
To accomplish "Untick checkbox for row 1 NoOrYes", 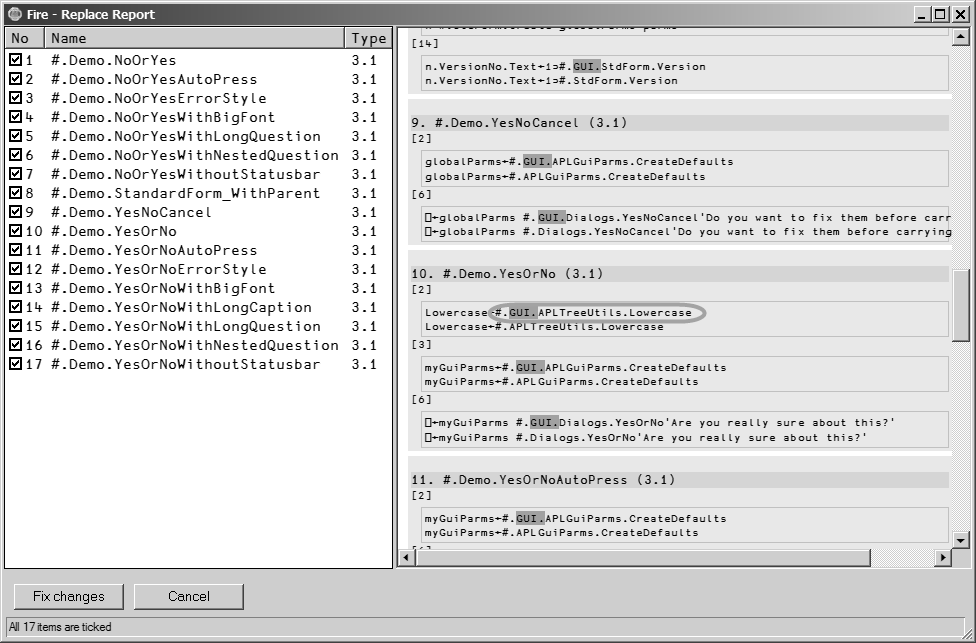I will 16,60.
